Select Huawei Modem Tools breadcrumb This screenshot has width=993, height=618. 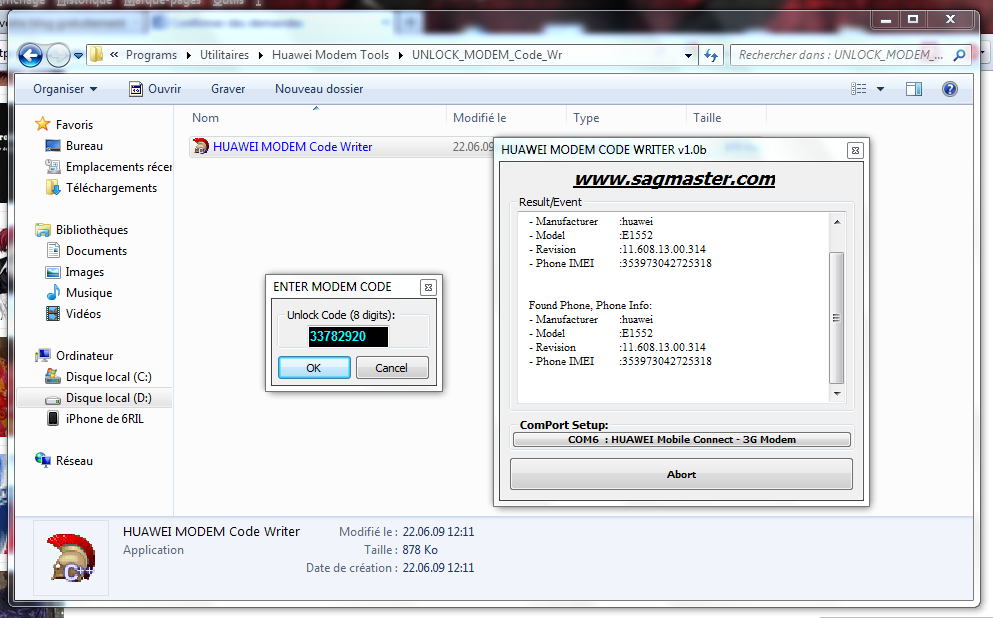tap(330, 55)
